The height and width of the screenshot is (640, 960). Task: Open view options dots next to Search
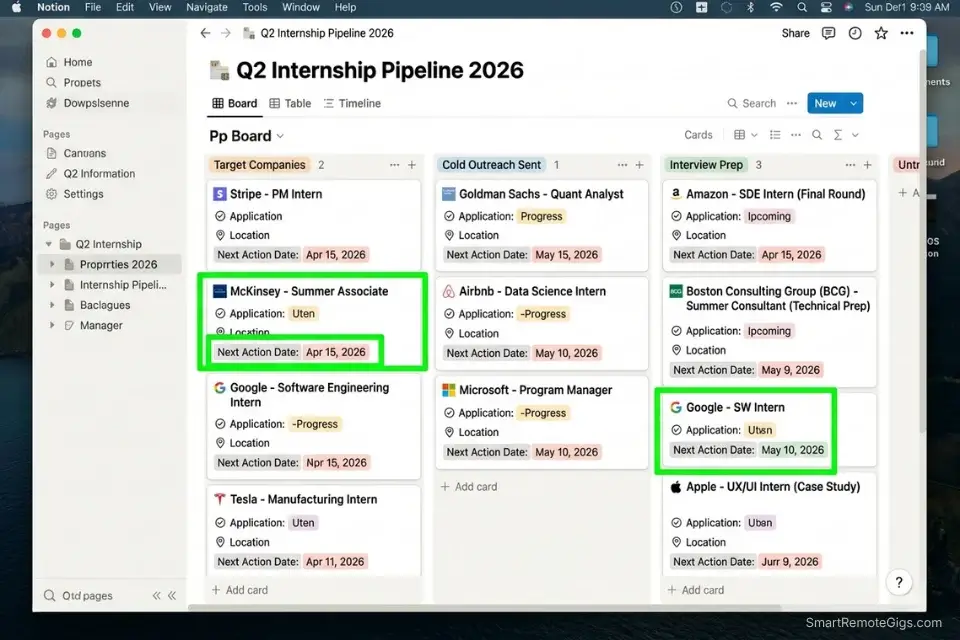792,104
